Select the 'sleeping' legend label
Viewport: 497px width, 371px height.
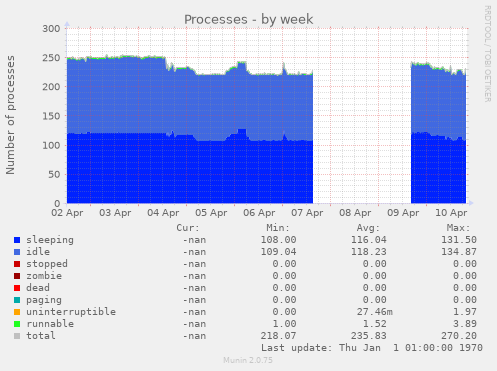tap(50, 240)
